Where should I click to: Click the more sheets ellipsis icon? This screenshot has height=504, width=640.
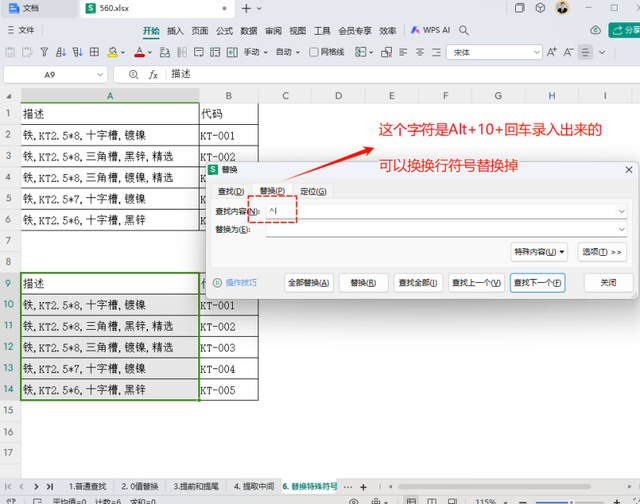[x=348, y=487]
